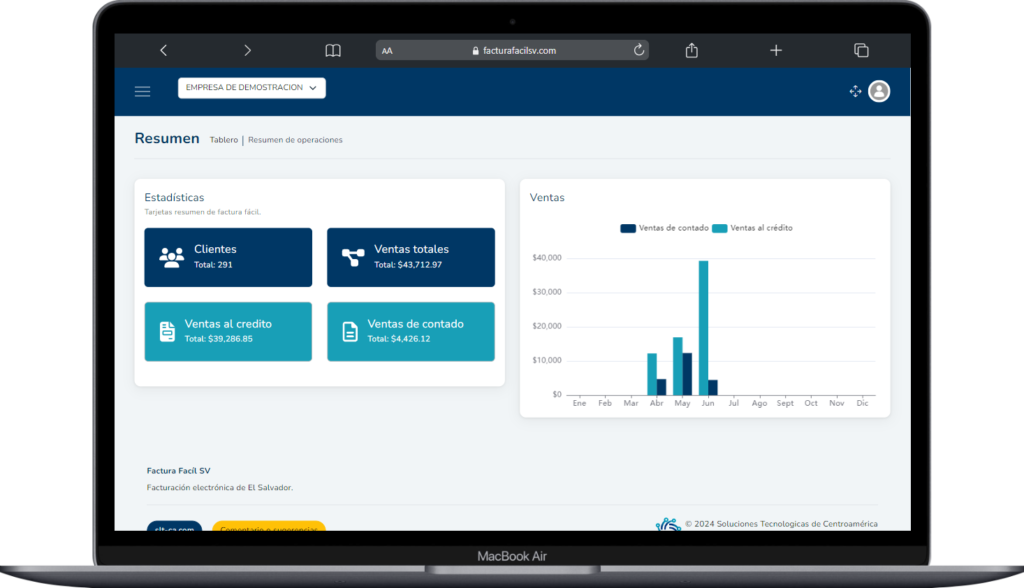Toggle the Ventas de contado legend swatch
The width and height of the screenshot is (1024, 588).
click(x=628, y=228)
